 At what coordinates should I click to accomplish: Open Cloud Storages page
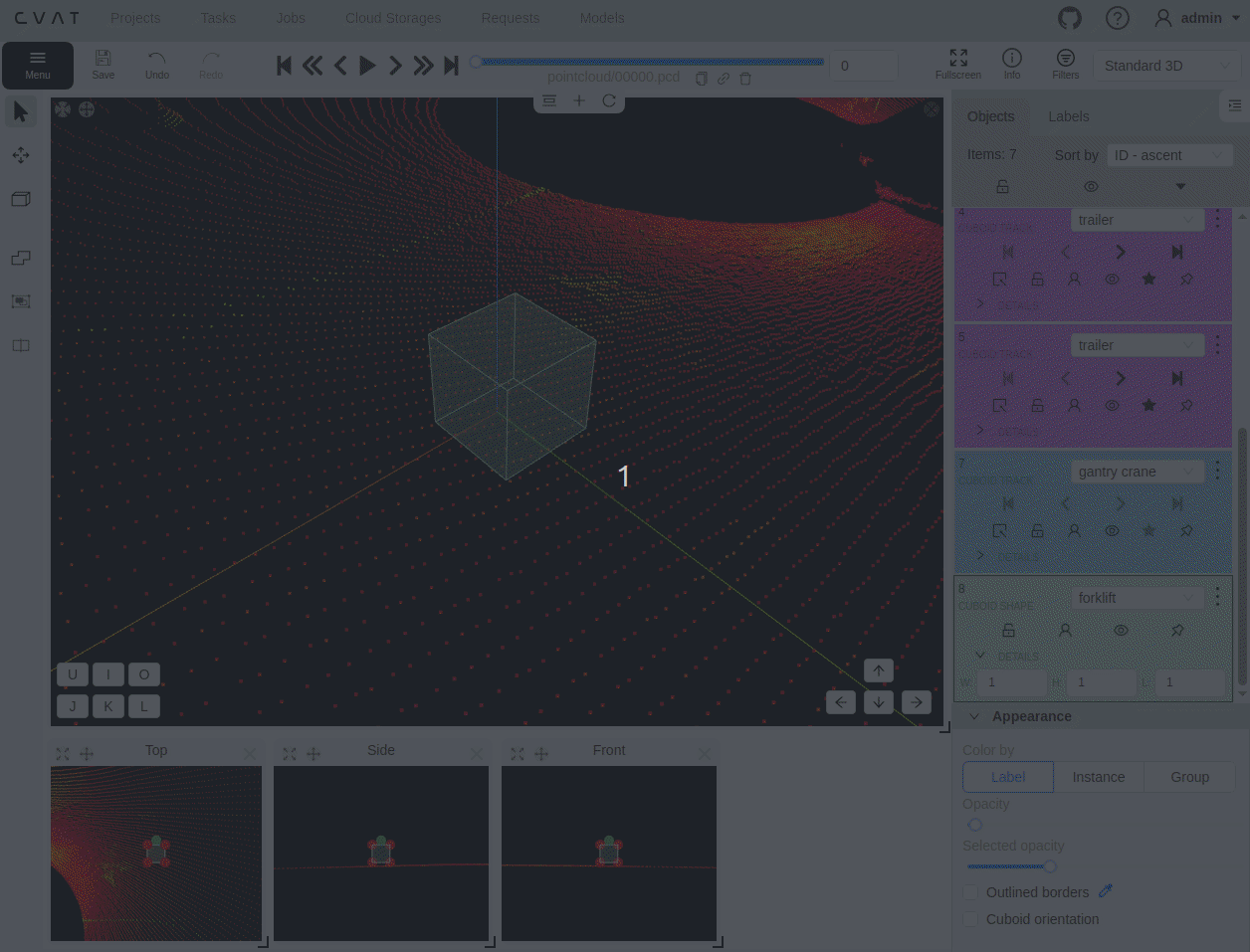coord(393,18)
